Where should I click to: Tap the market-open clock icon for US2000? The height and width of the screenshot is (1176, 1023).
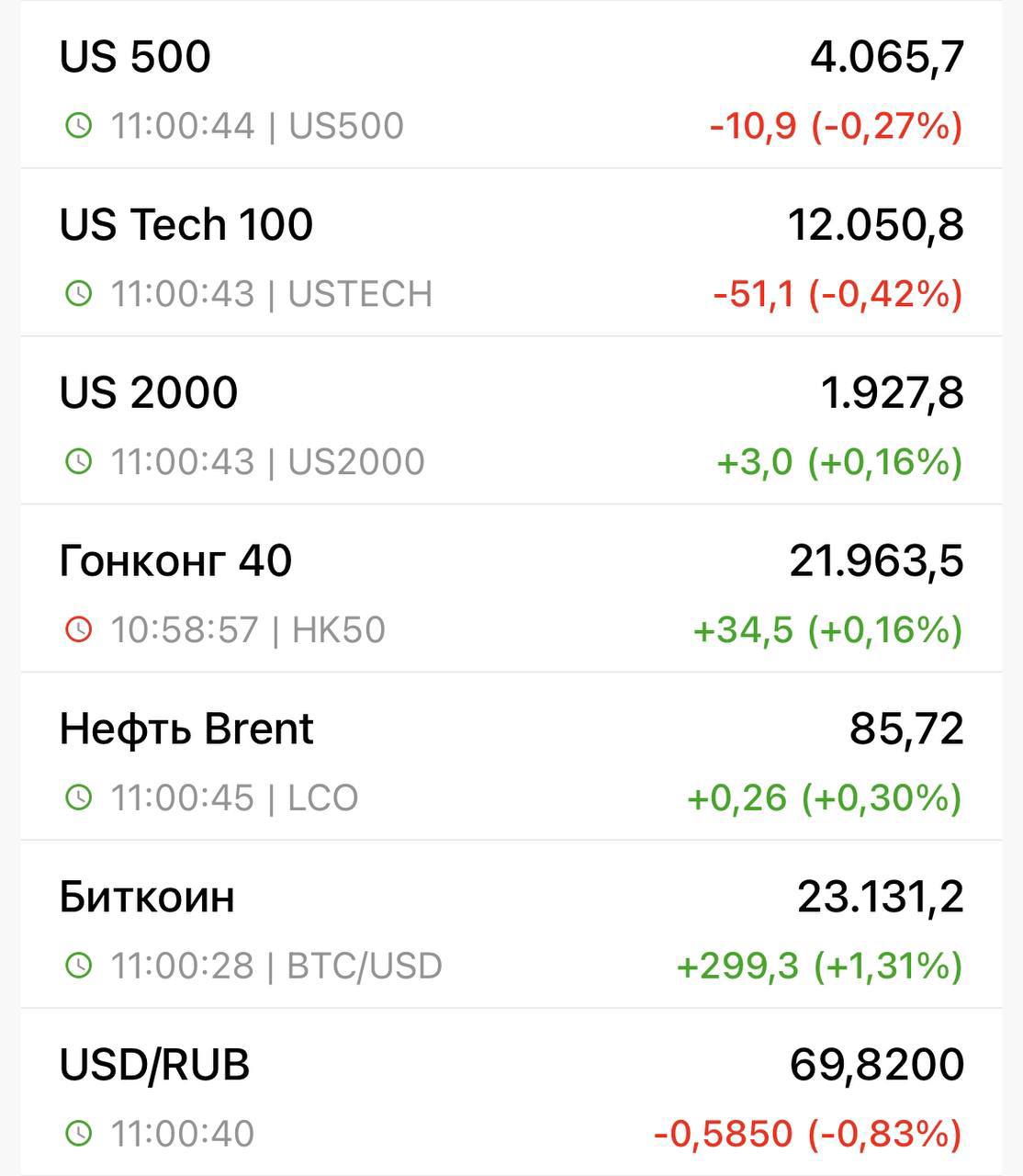tap(79, 461)
